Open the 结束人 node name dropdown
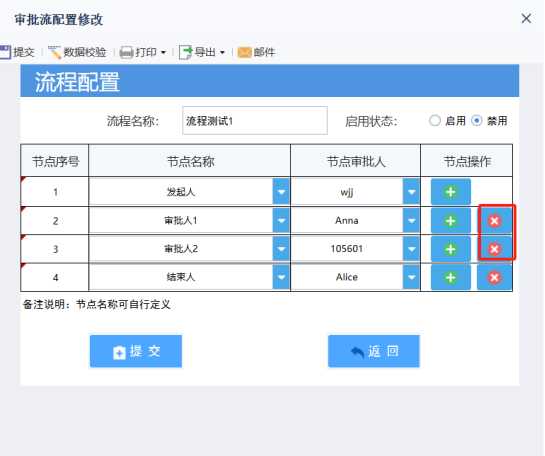This screenshot has height=456, width=545. pyautogui.click(x=281, y=277)
